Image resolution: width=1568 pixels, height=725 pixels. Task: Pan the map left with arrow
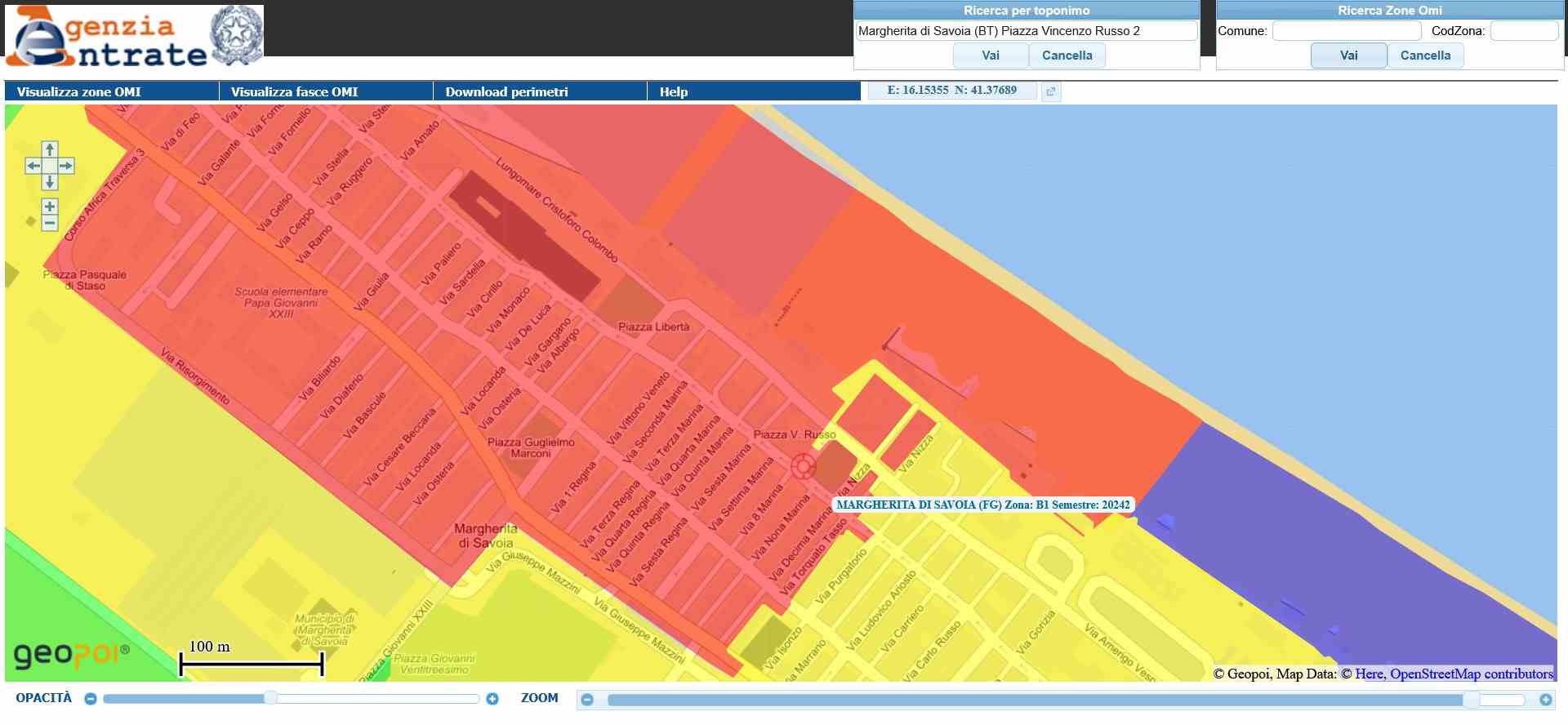click(x=33, y=166)
